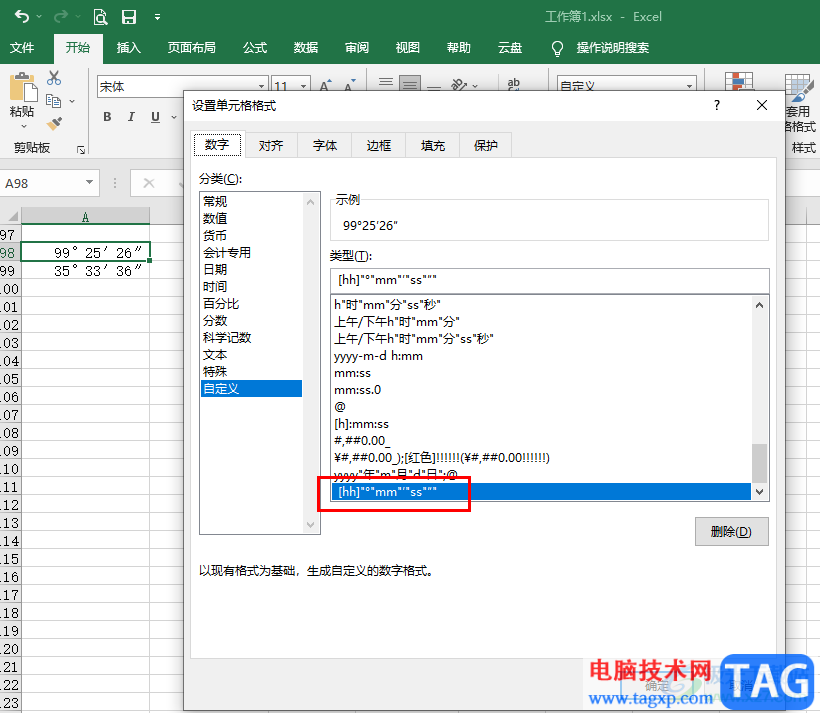This screenshot has height=713, width=820.
Task: Click the lightbulb tell-me search icon
Action: (557, 49)
